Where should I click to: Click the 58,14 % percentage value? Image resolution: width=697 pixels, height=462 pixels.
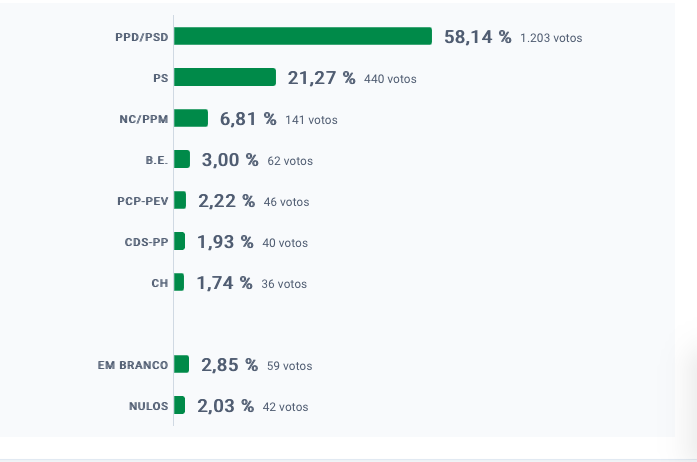477,37
